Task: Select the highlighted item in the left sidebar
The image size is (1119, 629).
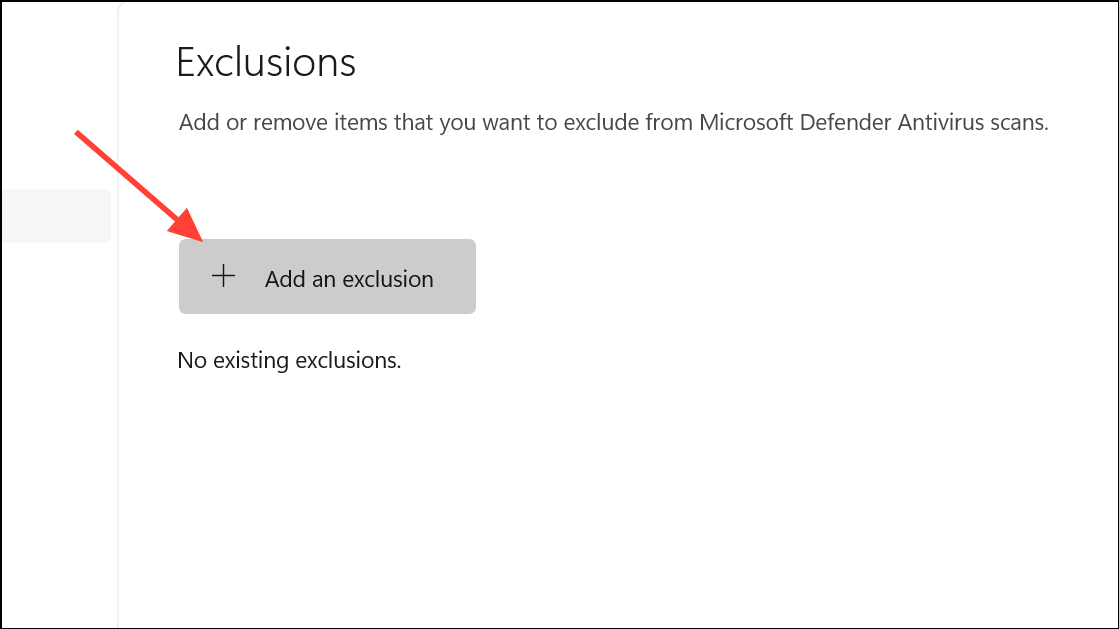Action: click(56, 216)
